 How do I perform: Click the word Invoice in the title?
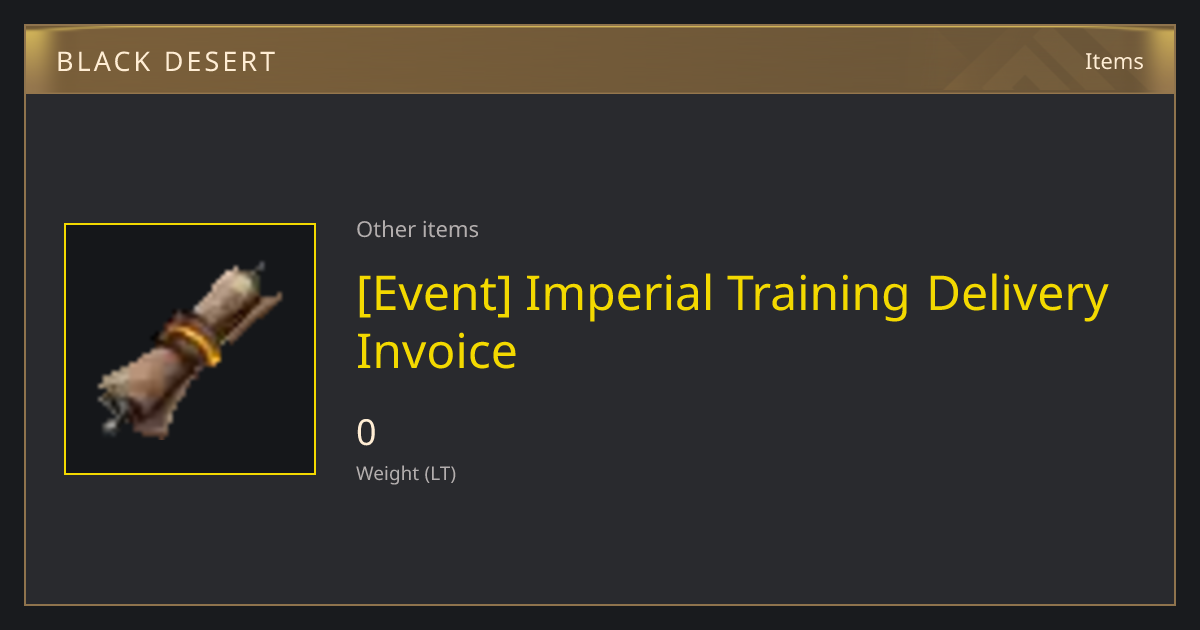click(x=437, y=351)
